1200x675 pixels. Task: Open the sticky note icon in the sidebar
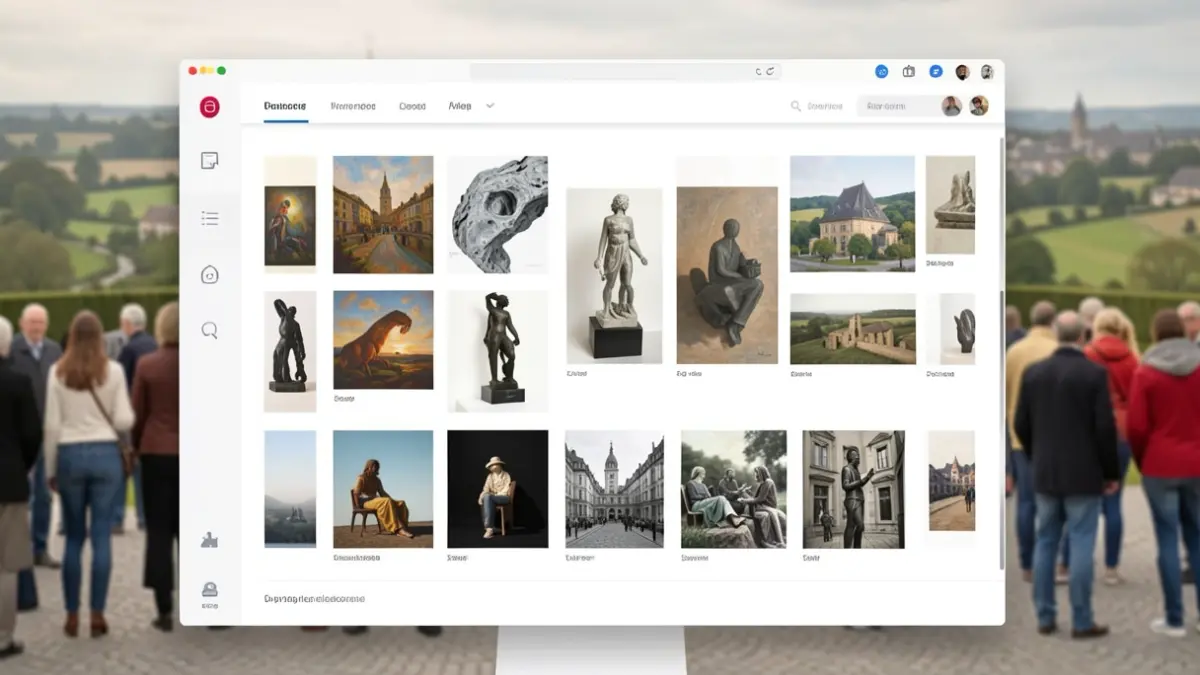click(x=209, y=160)
